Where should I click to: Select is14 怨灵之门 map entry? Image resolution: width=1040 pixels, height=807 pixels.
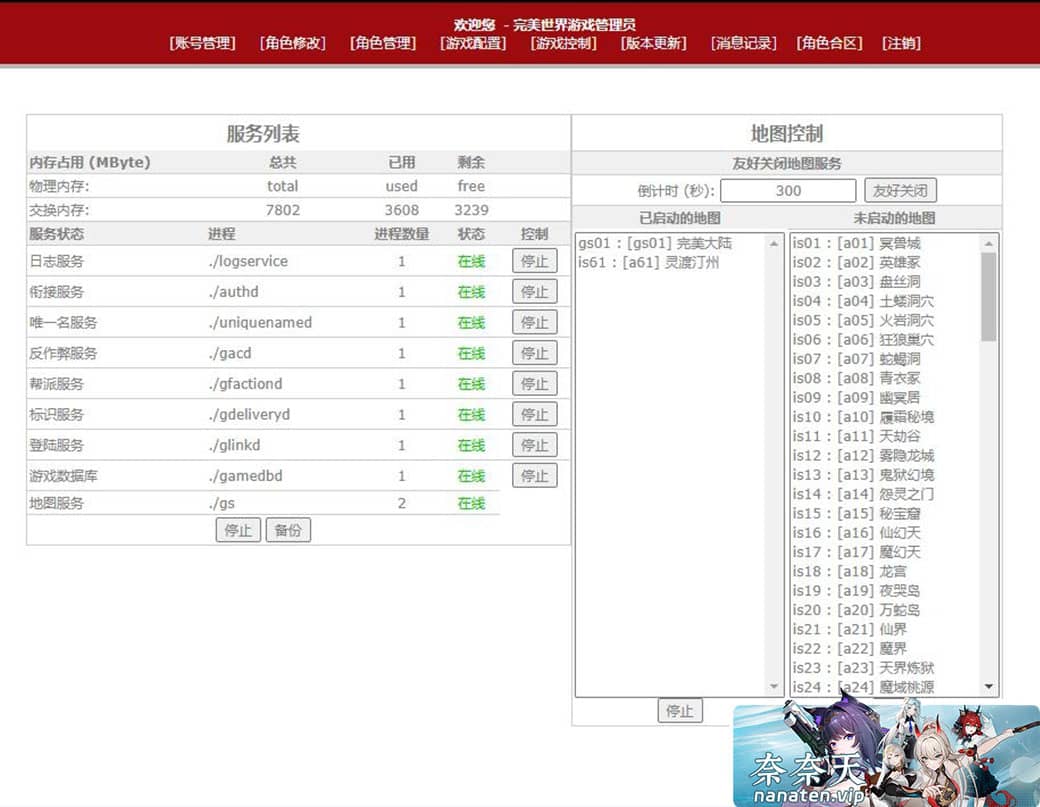point(885,493)
